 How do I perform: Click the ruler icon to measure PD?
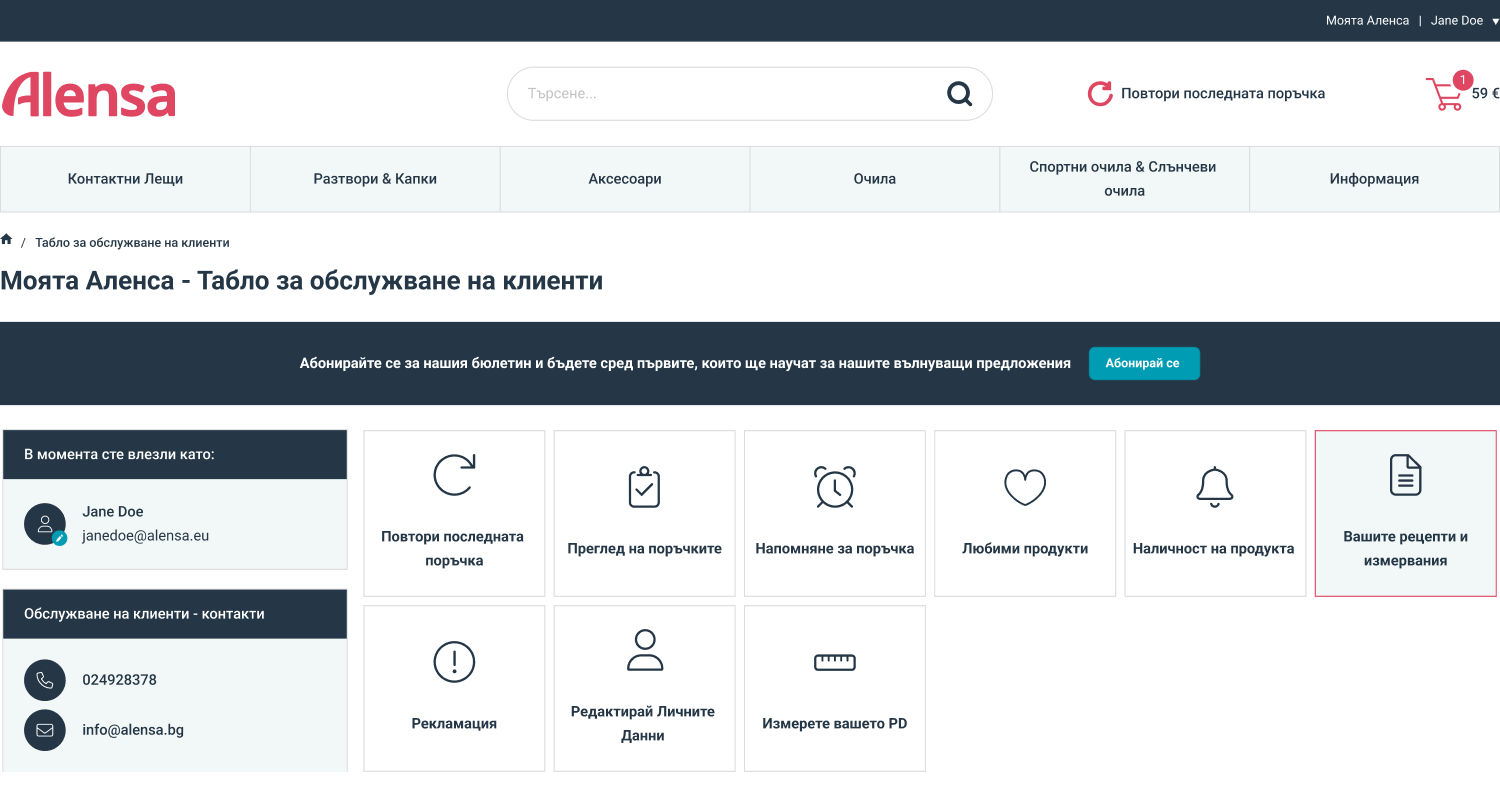(835, 661)
